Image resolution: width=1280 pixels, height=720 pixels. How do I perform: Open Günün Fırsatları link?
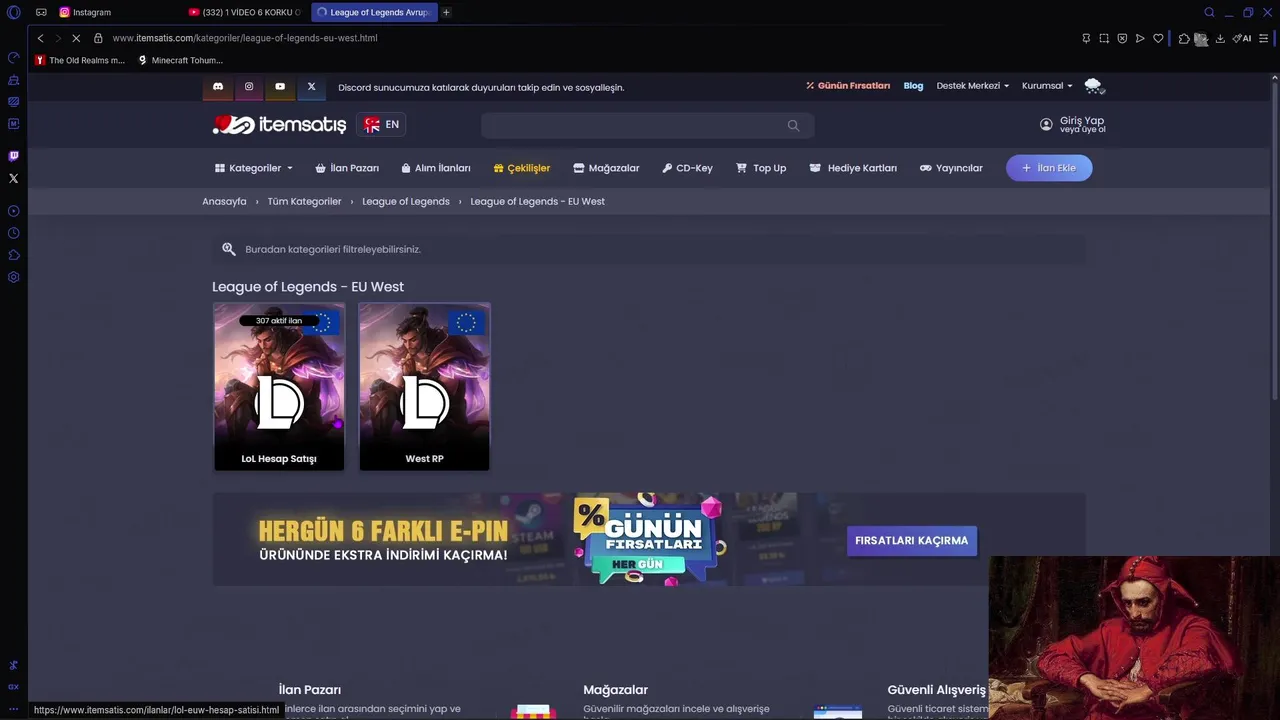848,86
